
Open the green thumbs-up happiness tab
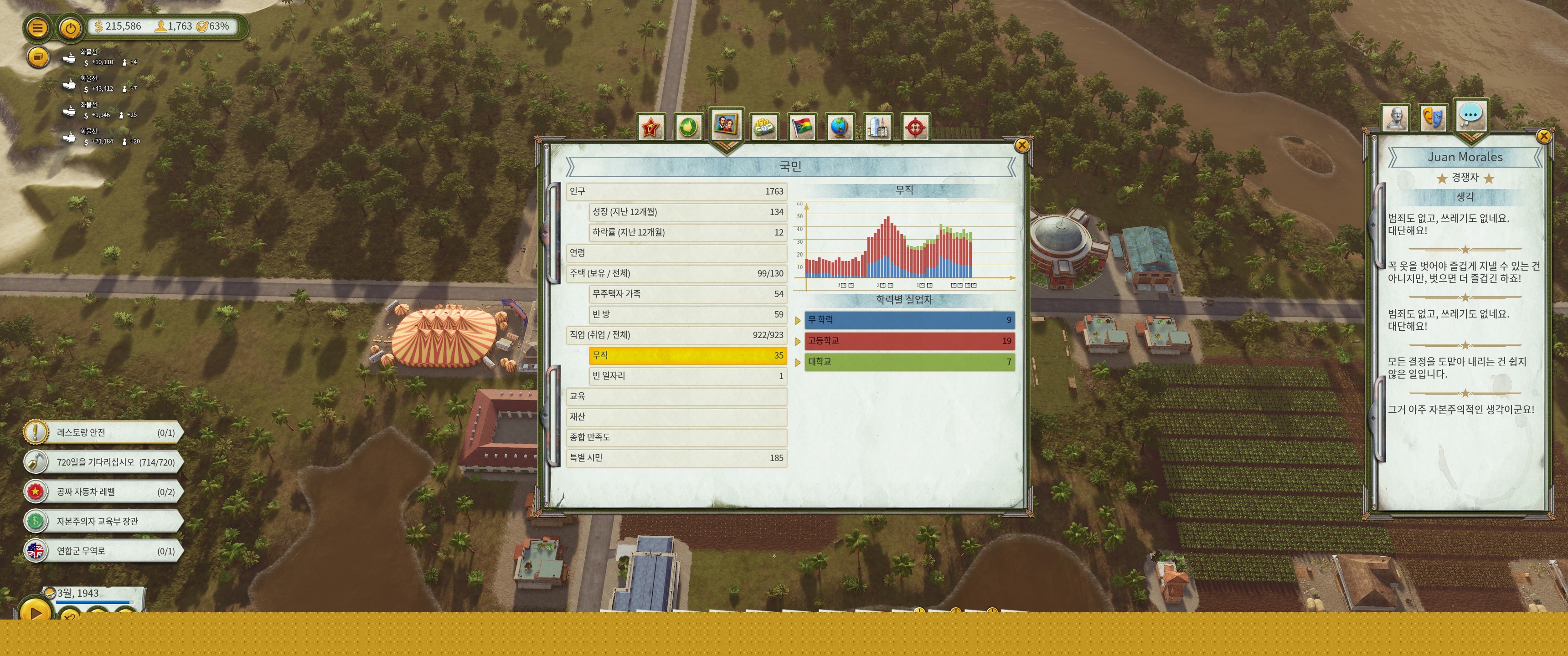pyautogui.click(x=688, y=128)
